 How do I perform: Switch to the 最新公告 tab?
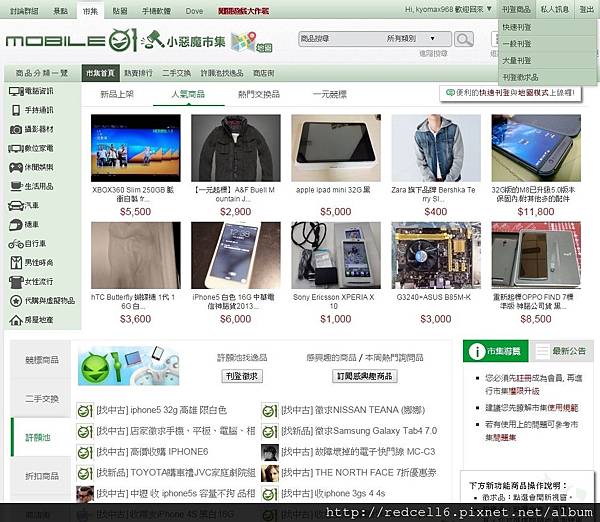tap(562, 351)
